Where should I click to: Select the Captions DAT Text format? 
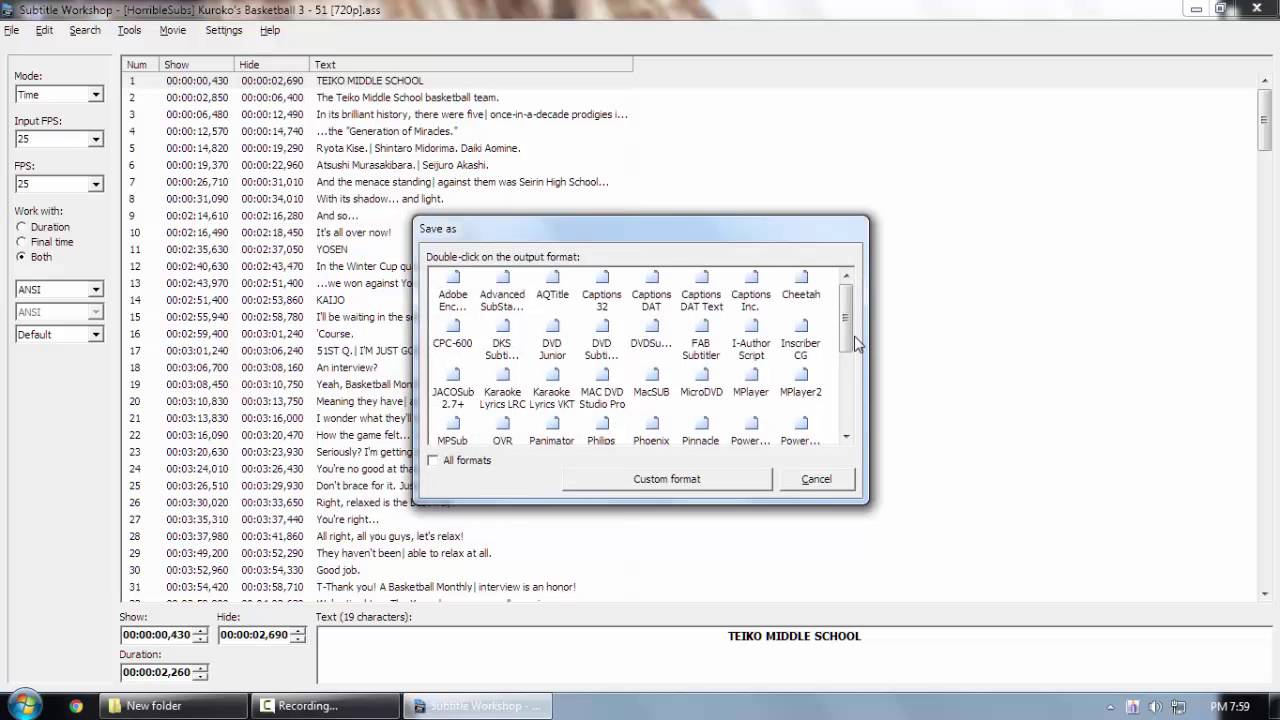[x=701, y=291]
